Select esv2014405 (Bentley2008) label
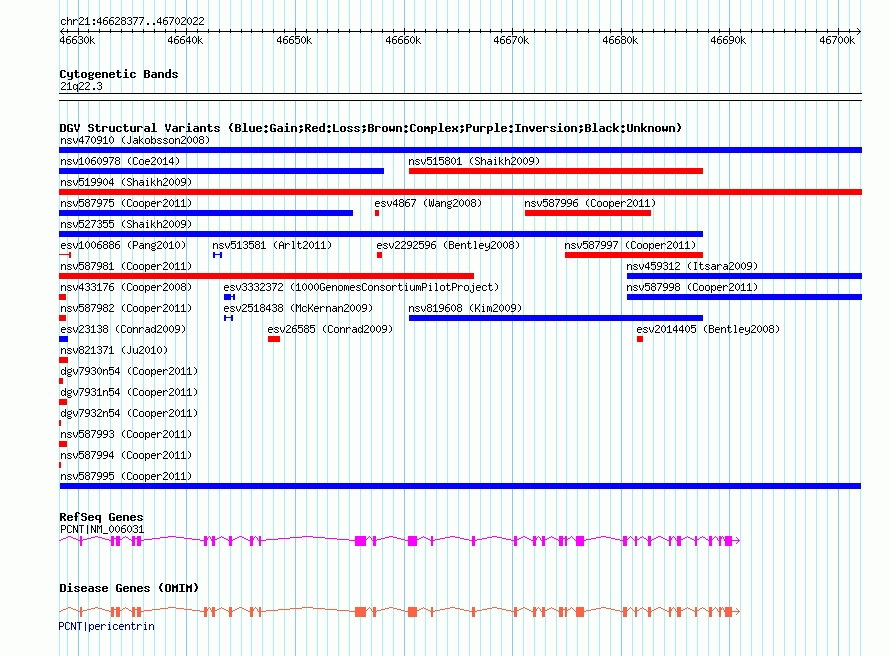This screenshot has width=890, height=656. pos(708,329)
